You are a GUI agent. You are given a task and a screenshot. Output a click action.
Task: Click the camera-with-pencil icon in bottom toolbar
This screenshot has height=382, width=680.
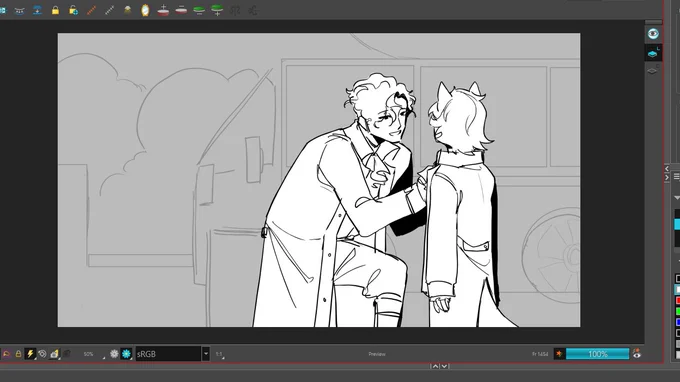click(x=54, y=354)
